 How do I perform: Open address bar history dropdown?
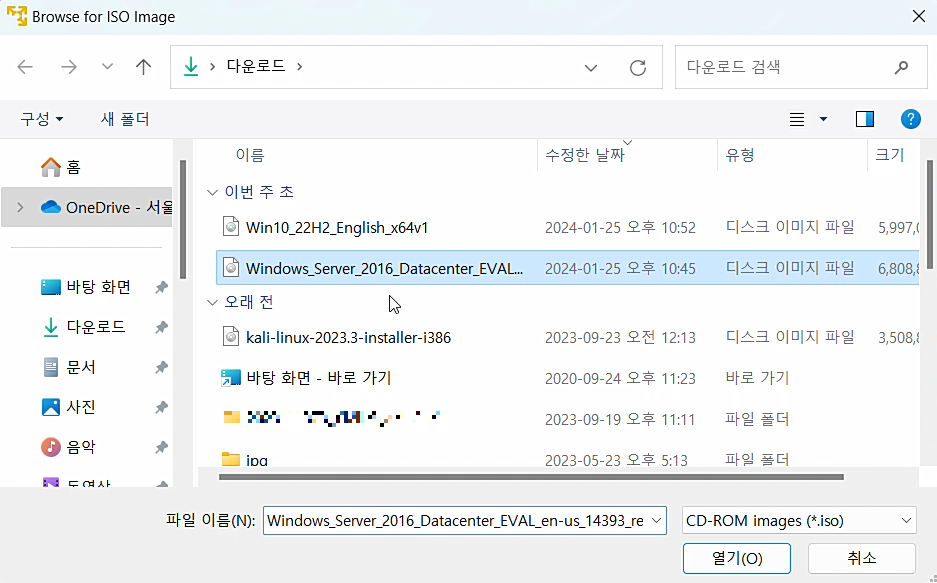point(590,67)
